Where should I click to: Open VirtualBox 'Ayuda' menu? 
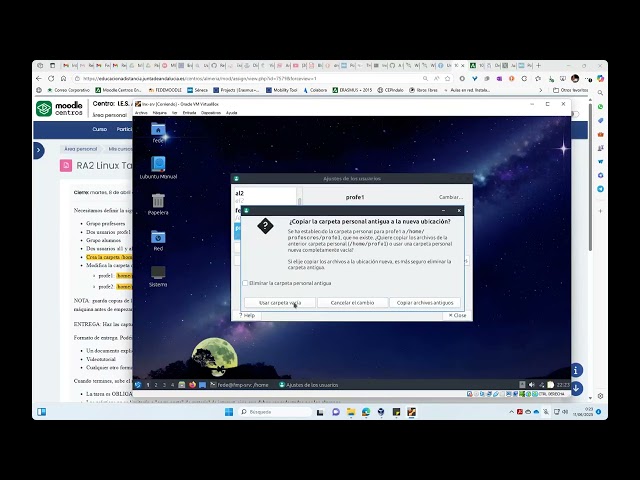point(231,113)
